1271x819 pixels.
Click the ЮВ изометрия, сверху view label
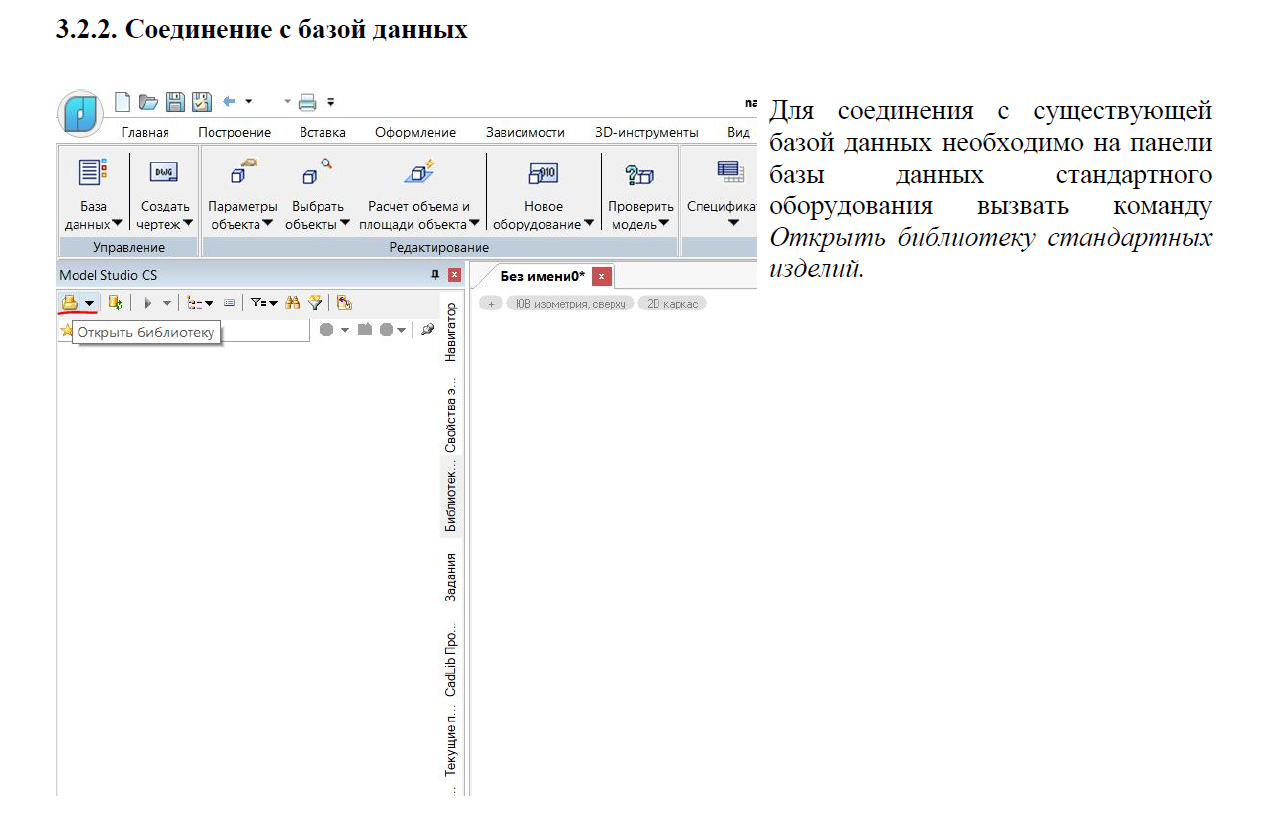(x=570, y=303)
